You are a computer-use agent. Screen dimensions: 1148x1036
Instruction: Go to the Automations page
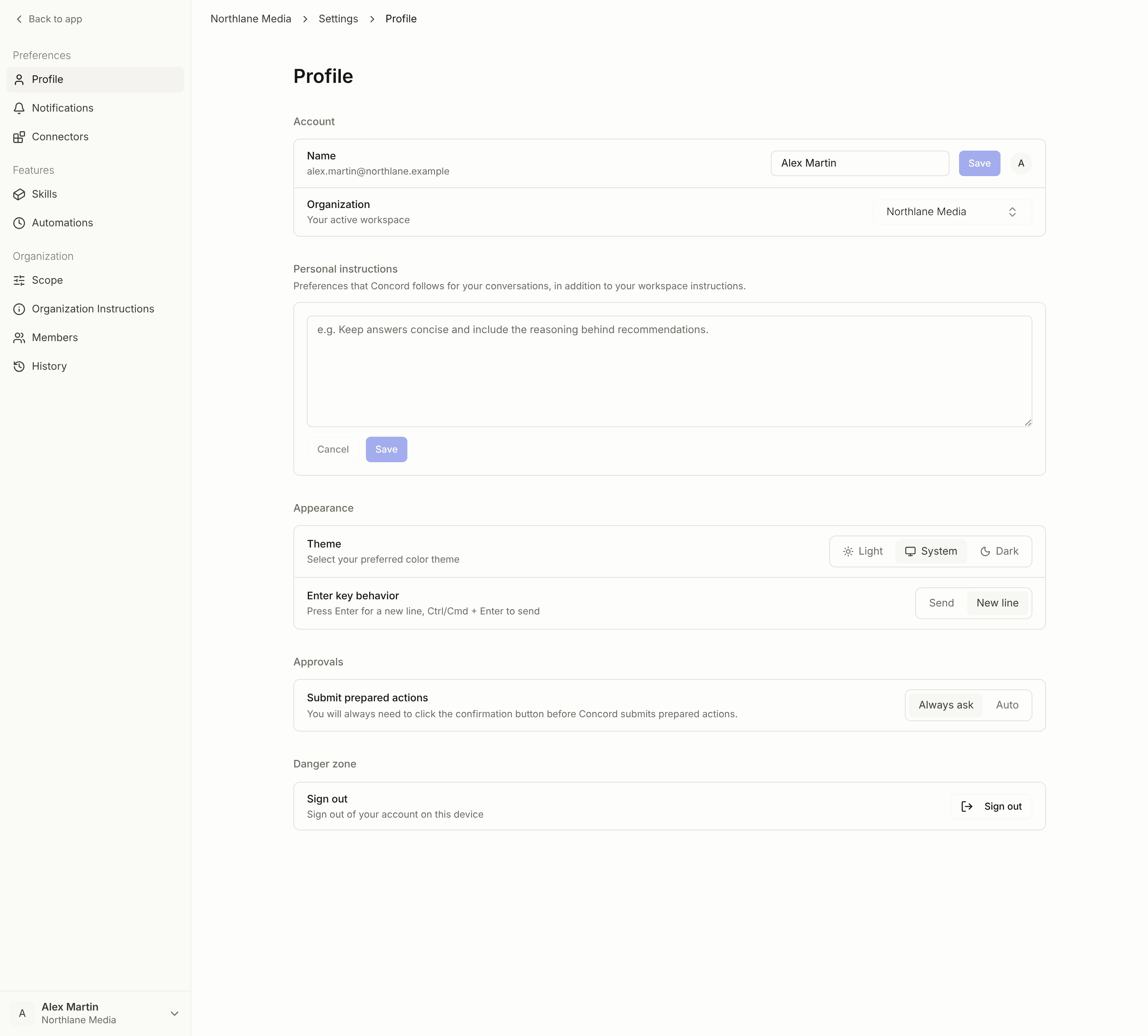95,223
